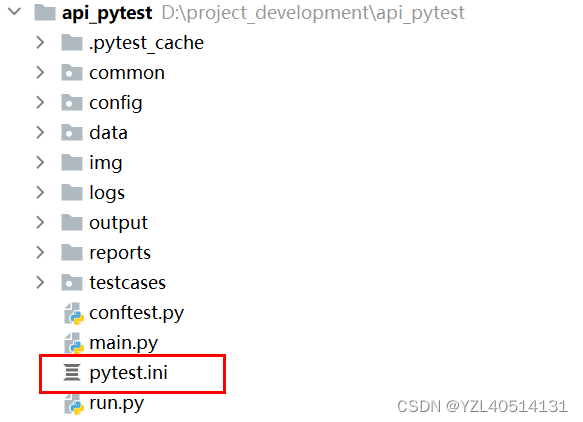Click the main.py Python file icon

74,343
